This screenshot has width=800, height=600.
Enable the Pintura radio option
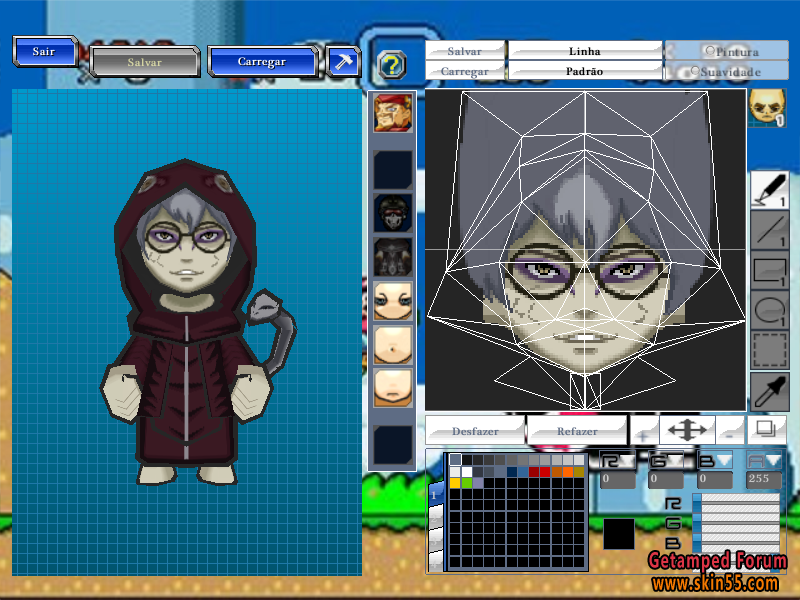(709, 51)
